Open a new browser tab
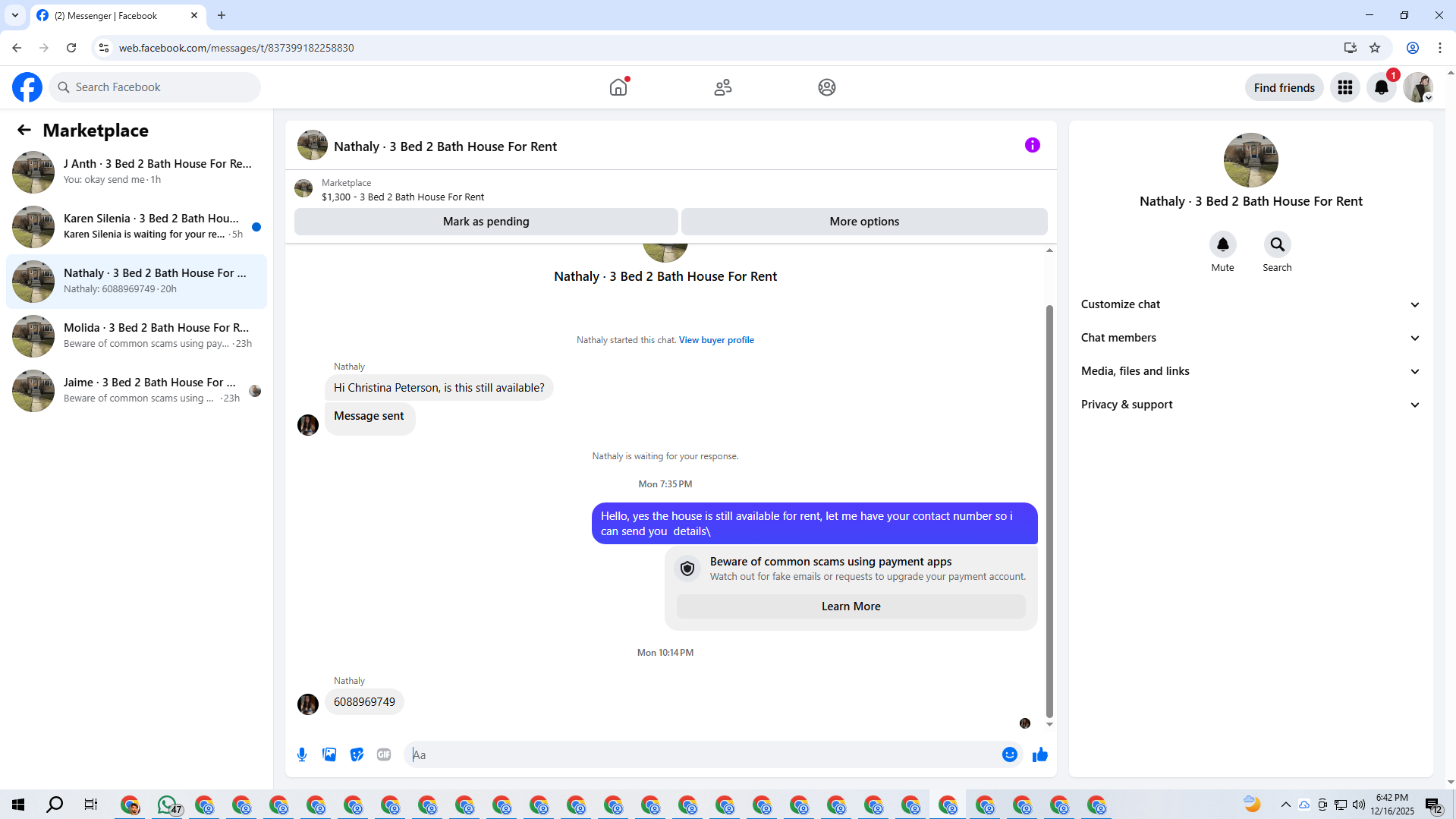This screenshot has height=819, width=1456. click(x=222, y=15)
